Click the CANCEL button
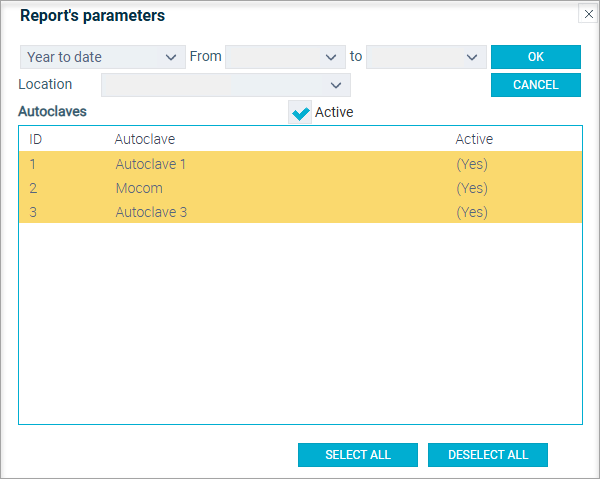600x479 pixels. tap(536, 85)
